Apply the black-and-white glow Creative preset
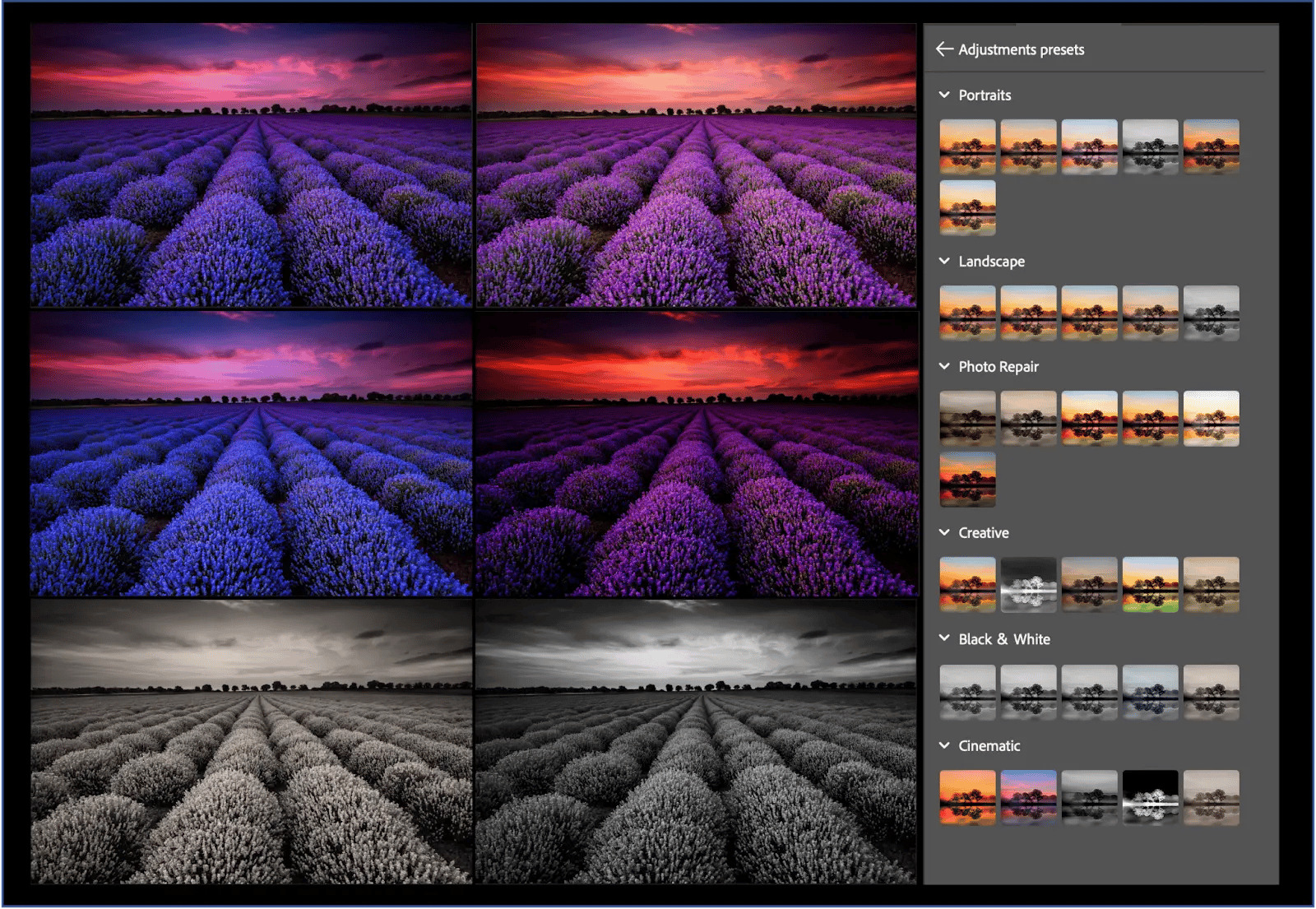This screenshot has width=1316, height=909. 1028,584
